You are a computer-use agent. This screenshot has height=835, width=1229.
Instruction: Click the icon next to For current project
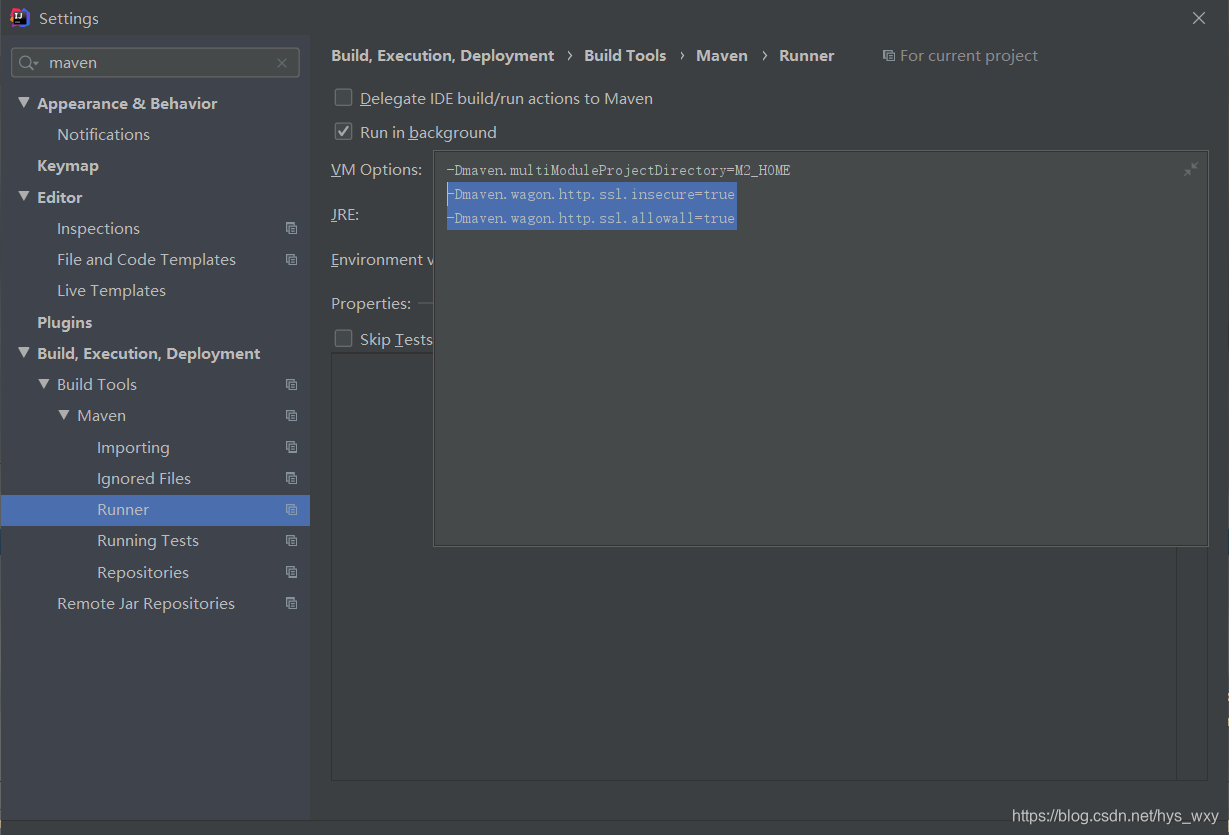[888, 56]
